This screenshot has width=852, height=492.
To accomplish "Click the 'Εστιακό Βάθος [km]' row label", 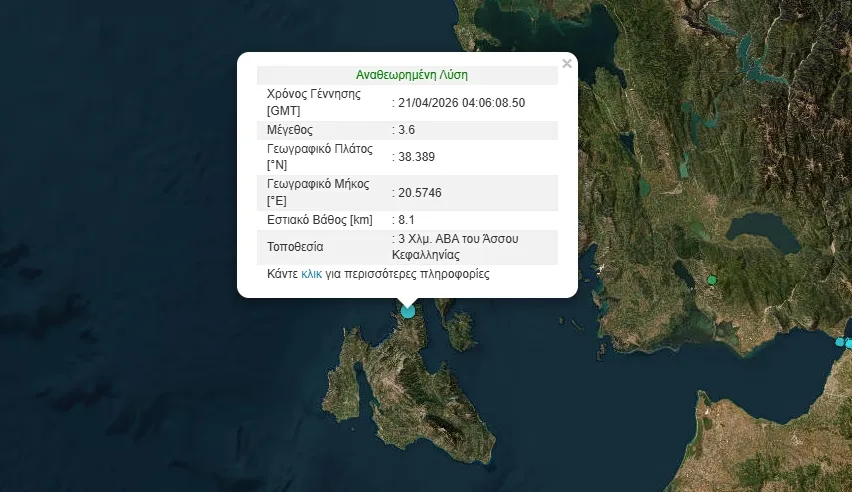I will pyautogui.click(x=318, y=220).
